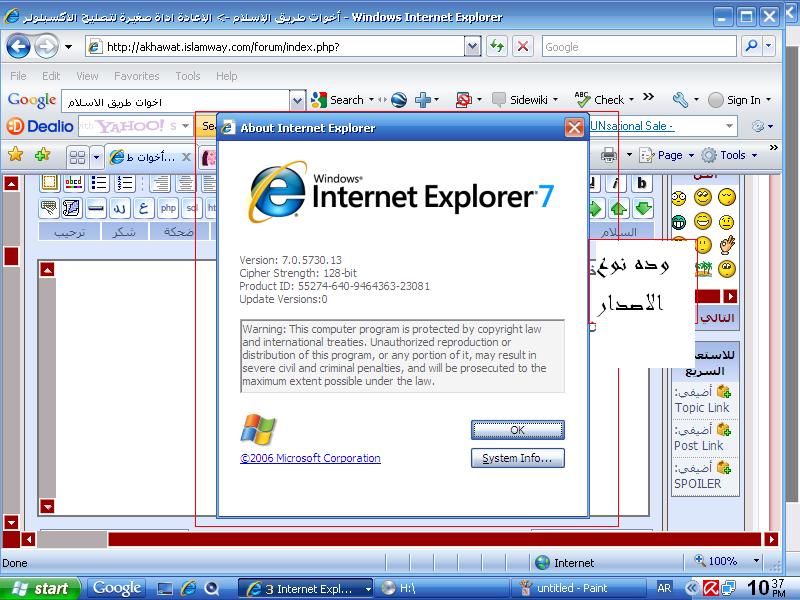This screenshot has height=600, width=800.
Task: Click the text area scroll-down arrow
Action: click(x=47, y=506)
